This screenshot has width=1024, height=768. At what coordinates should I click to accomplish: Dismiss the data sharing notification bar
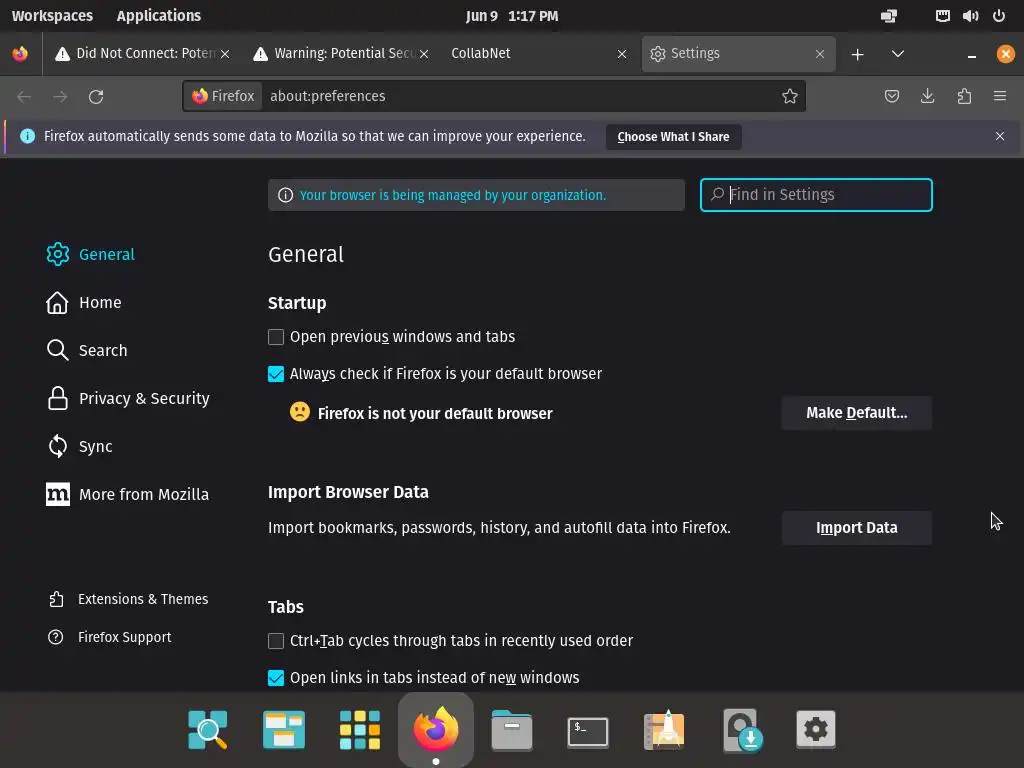click(x=1000, y=136)
